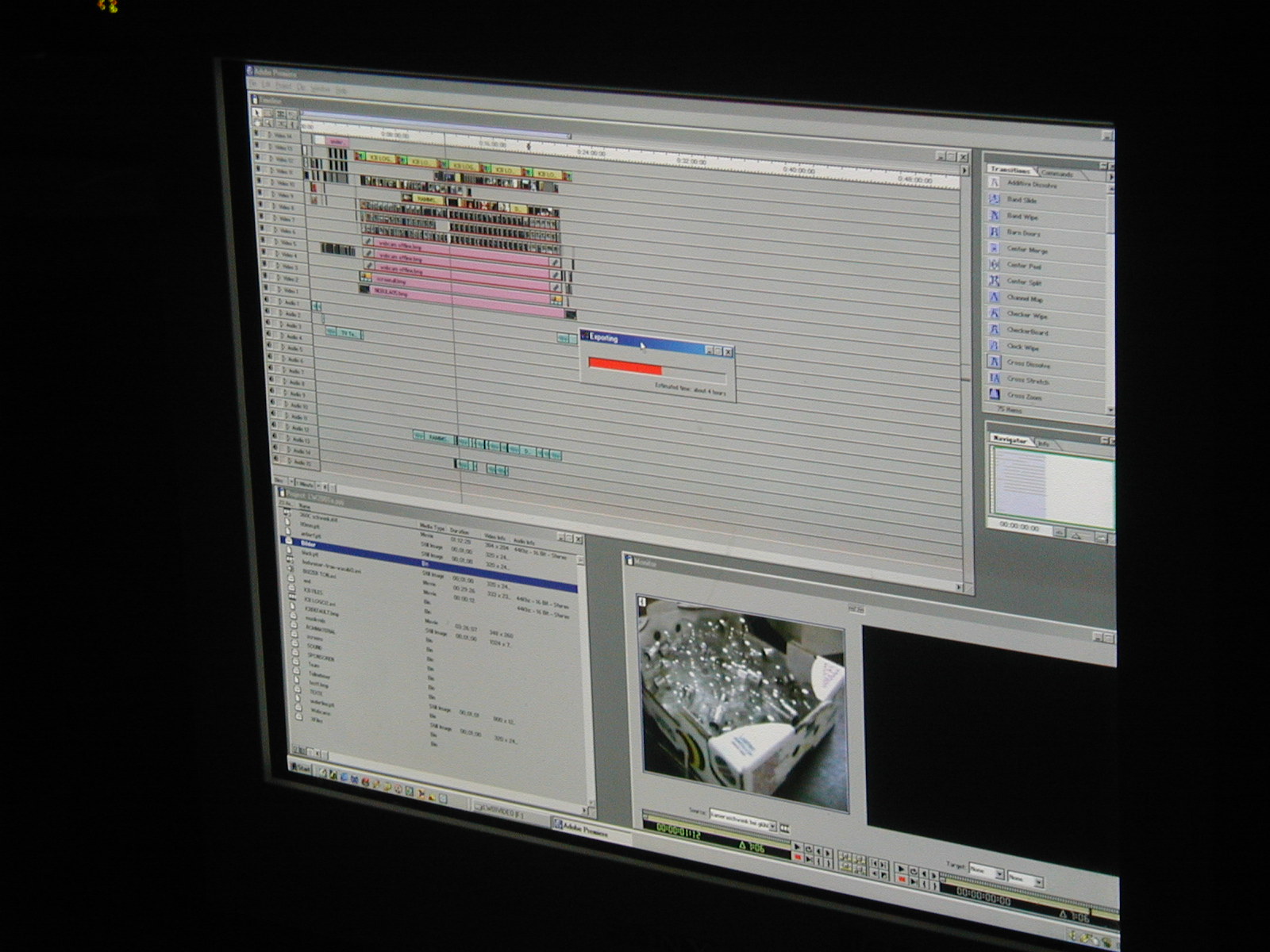The image size is (1270, 952).
Task: Open the Edit menu in Adobe Premiere
Action: (x=264, y=84)
